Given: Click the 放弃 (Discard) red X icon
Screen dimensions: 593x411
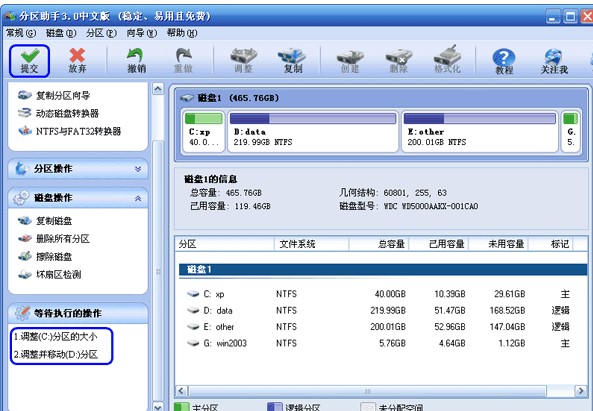Looking at the screenshot, I should (77, 60).
